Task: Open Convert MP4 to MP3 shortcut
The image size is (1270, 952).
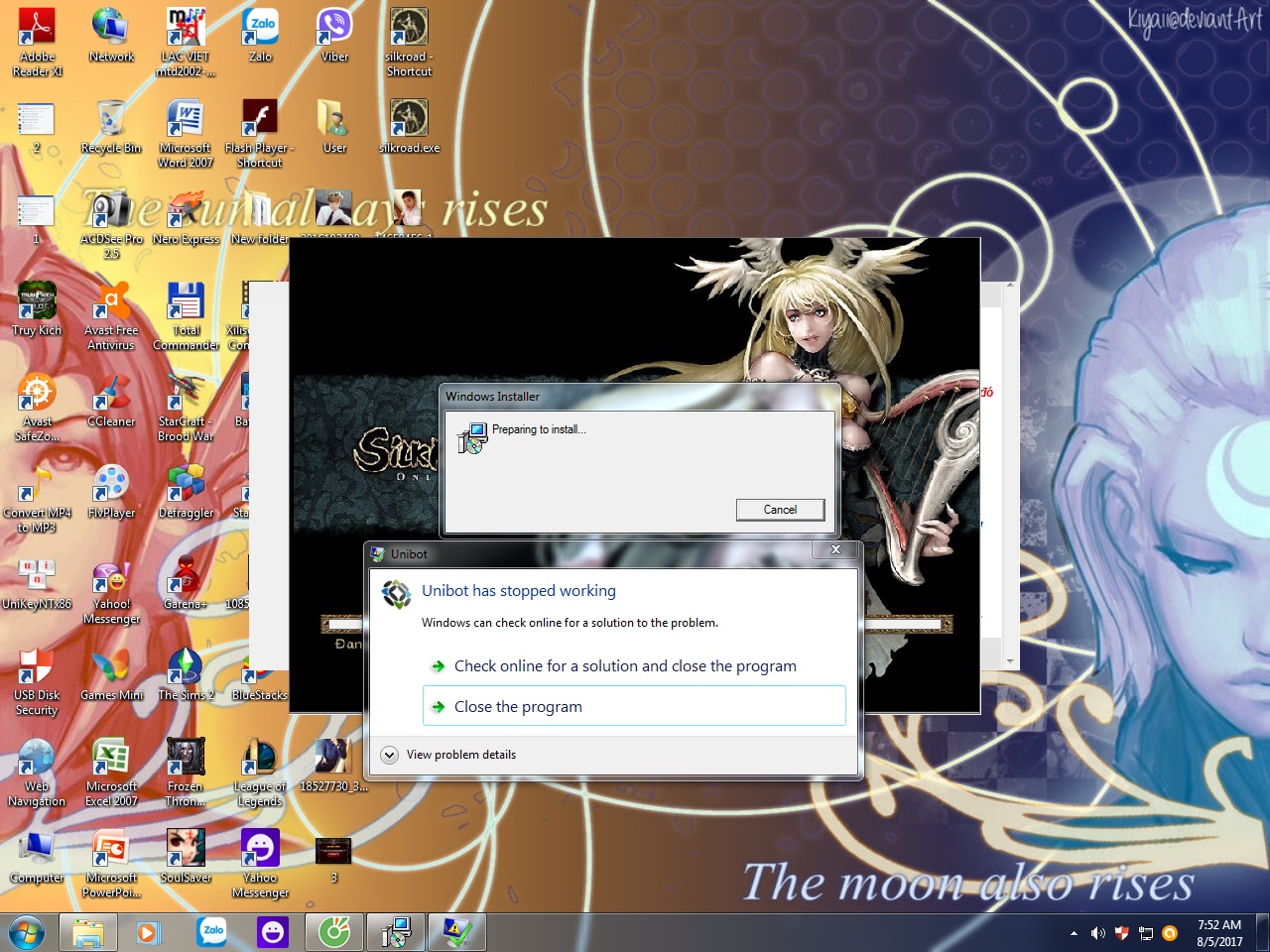Action: (x=37, y=498)
